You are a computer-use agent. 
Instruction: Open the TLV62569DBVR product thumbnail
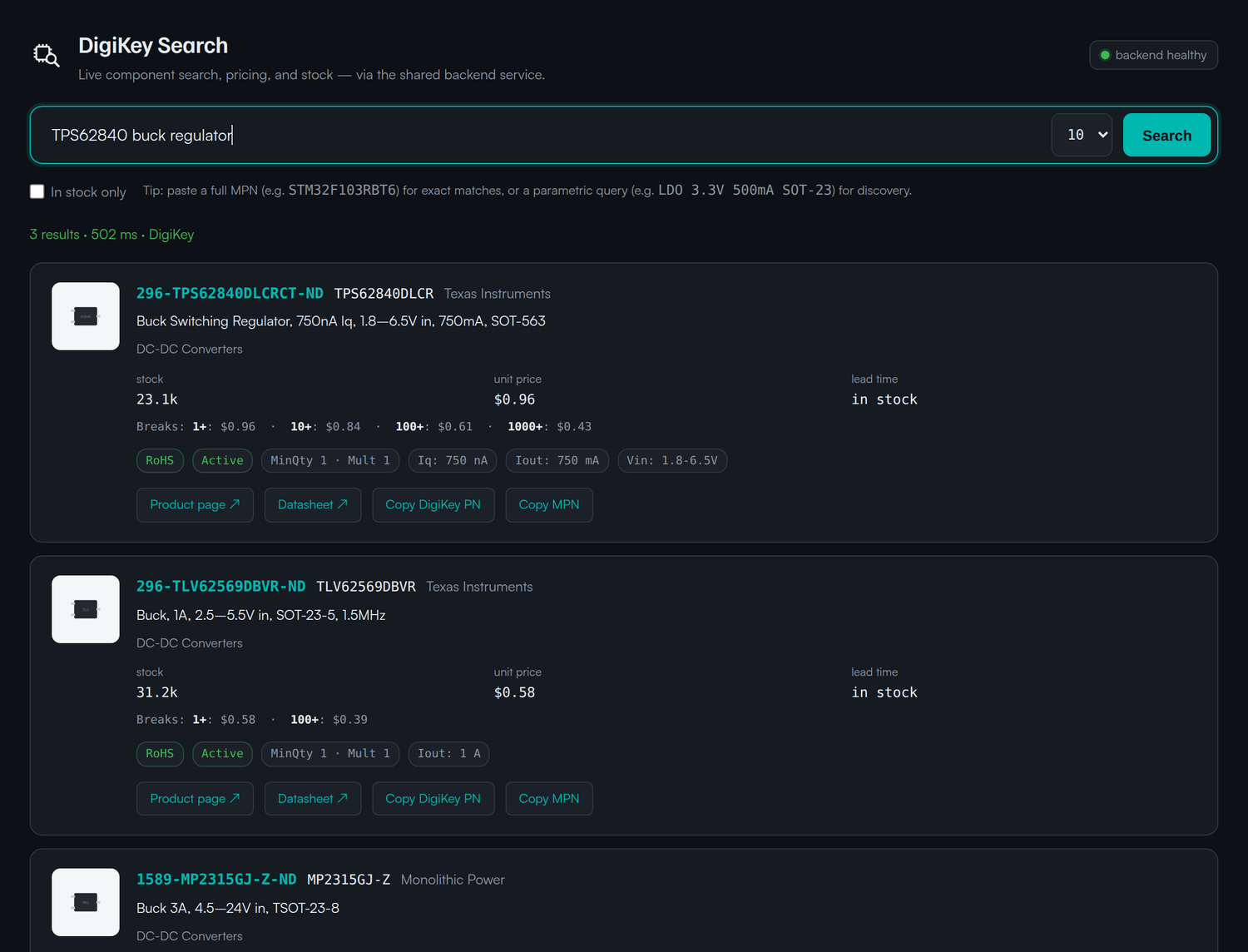coord(86,609)
